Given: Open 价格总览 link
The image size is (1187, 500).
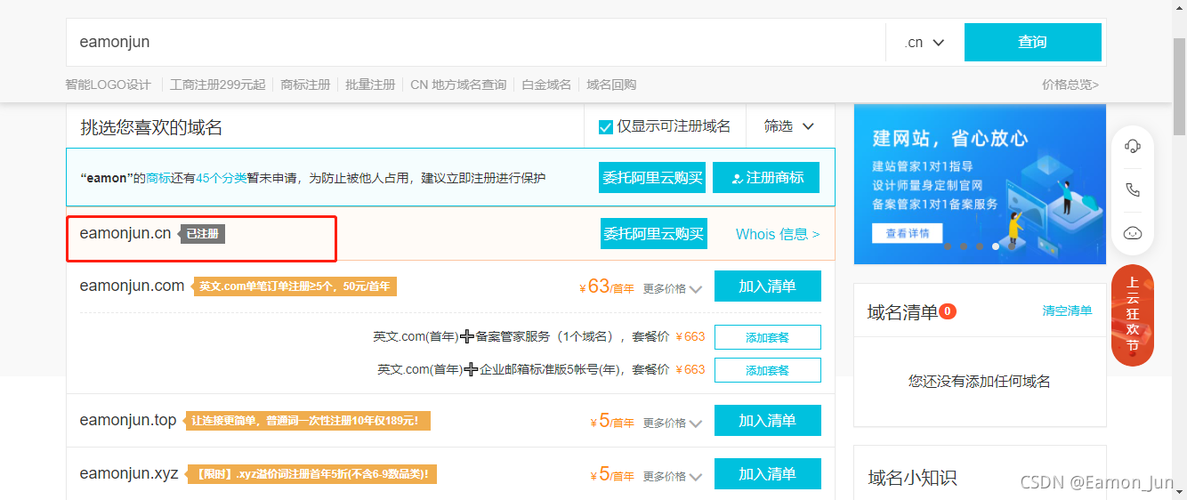Looking at the screenshot, I should pyautogui.click(x=1070, y=85).
